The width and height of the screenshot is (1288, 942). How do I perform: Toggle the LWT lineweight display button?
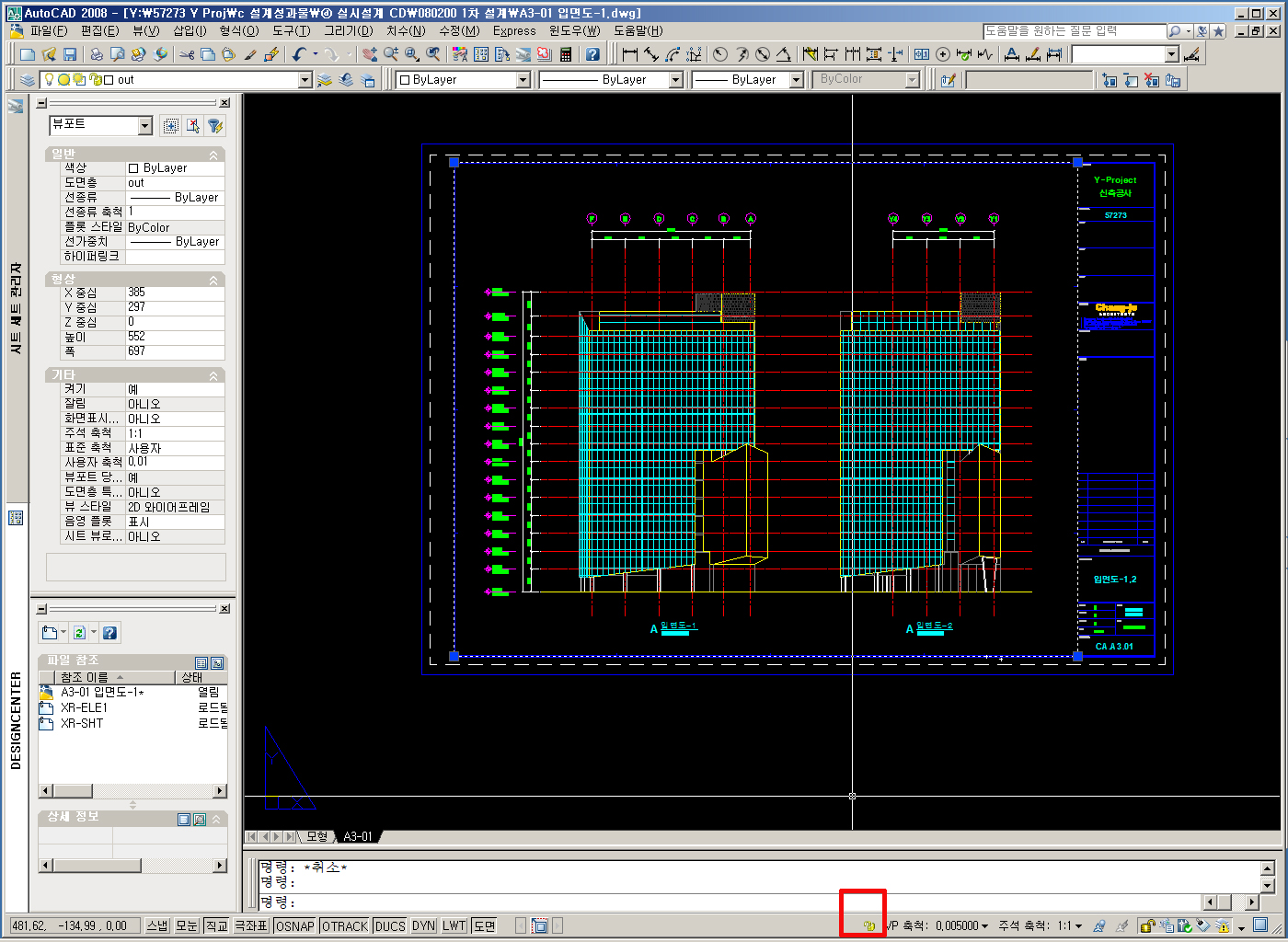(x=454, y=925)
